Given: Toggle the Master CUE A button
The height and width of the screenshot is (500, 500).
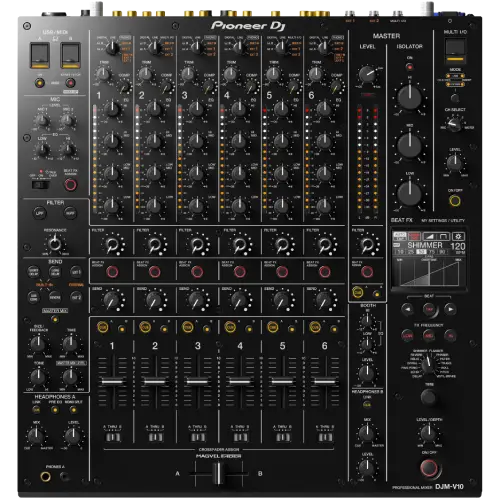Looking at the screenshot, I should point(358,292).
